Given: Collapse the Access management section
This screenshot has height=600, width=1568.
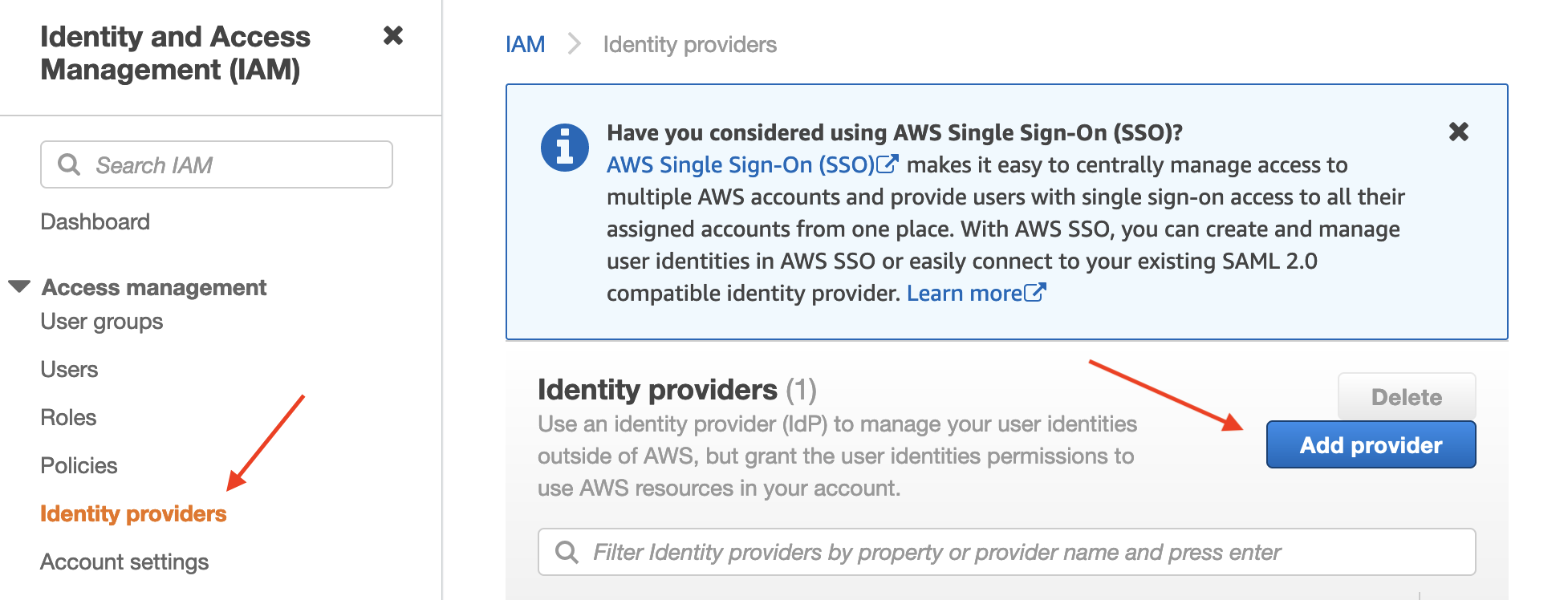Looking at the screenshot, I should click(x=19, y=286).
